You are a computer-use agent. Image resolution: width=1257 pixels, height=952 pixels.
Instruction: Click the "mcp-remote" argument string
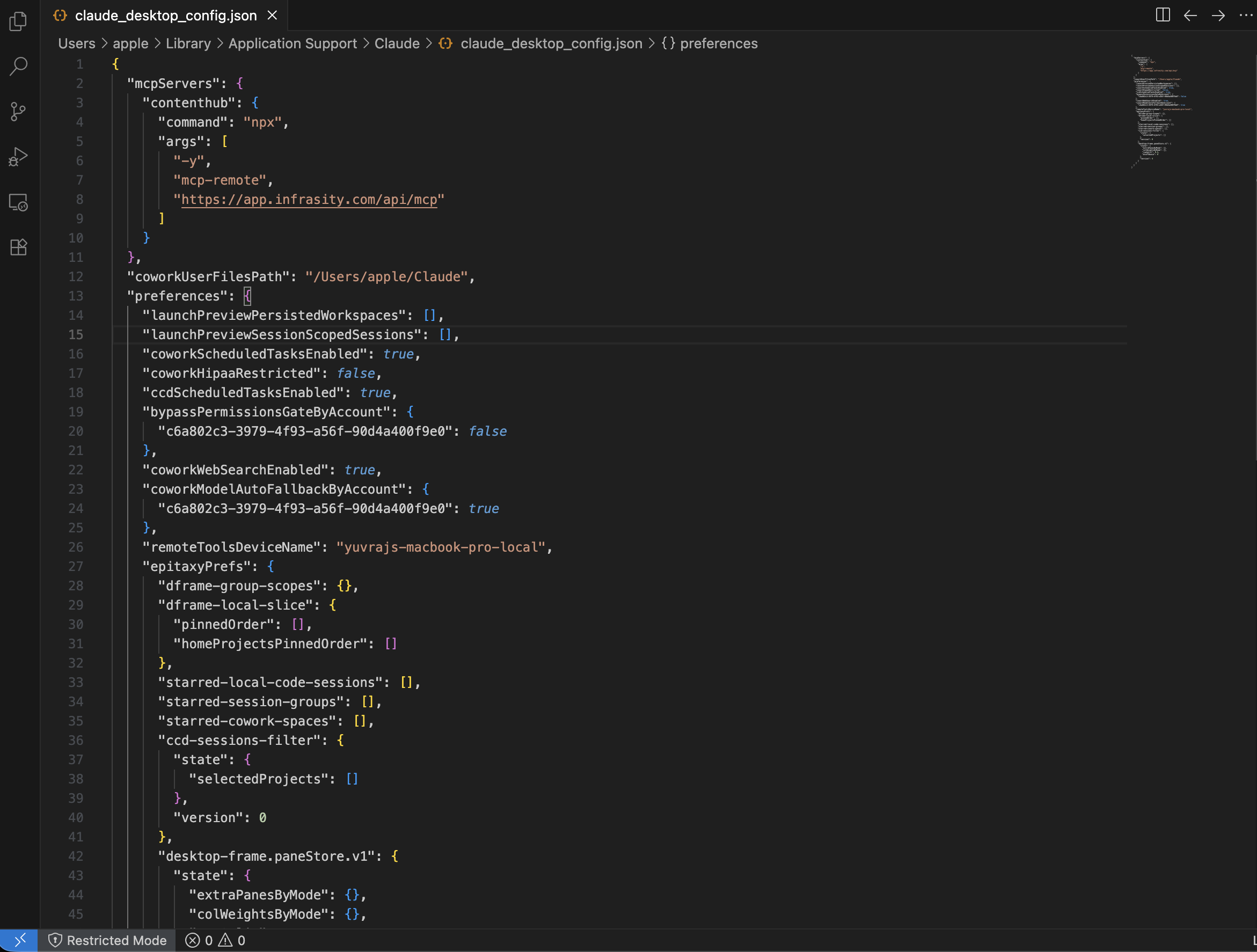[220, 180]
